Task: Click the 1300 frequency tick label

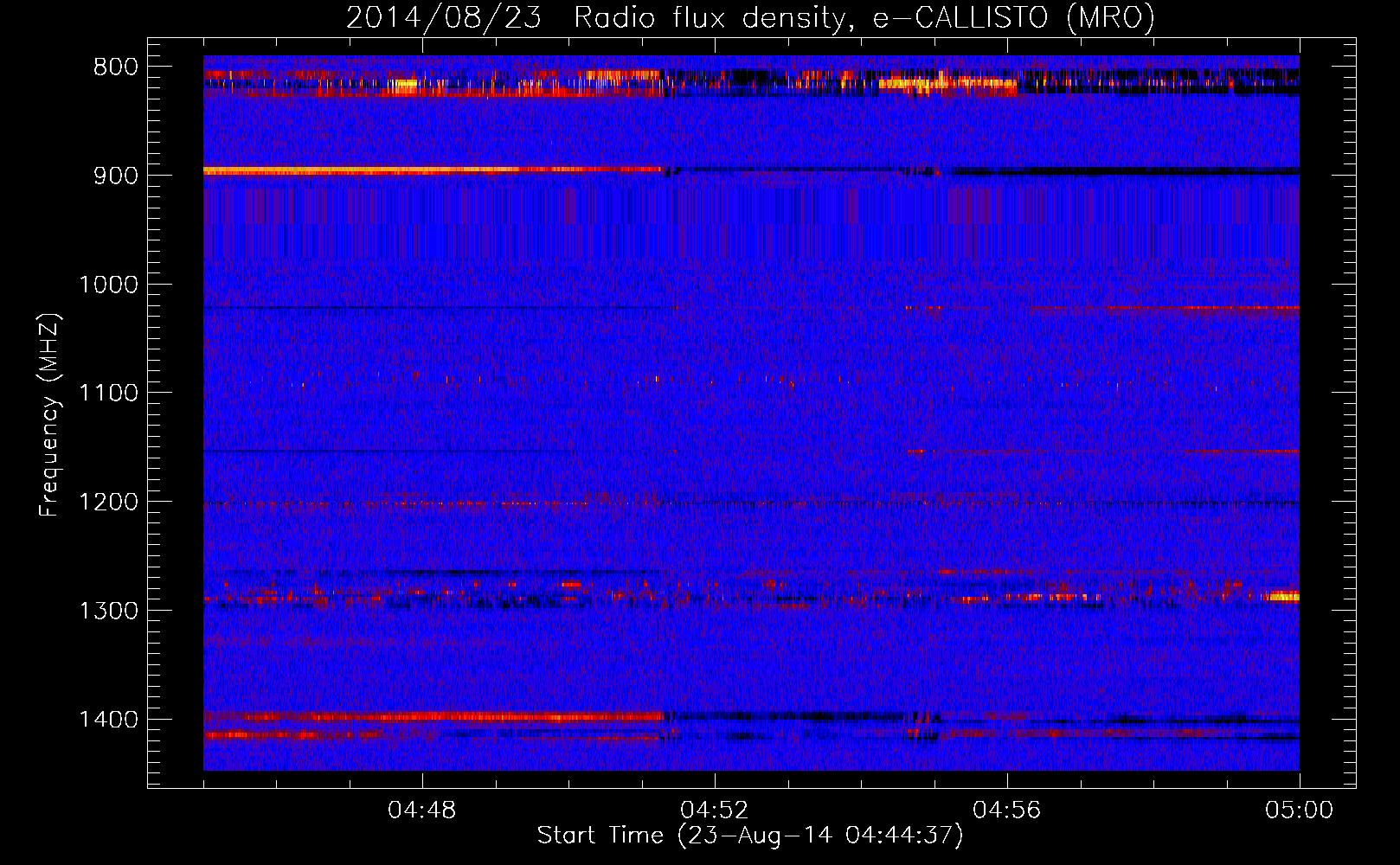Action: (109, 611)
